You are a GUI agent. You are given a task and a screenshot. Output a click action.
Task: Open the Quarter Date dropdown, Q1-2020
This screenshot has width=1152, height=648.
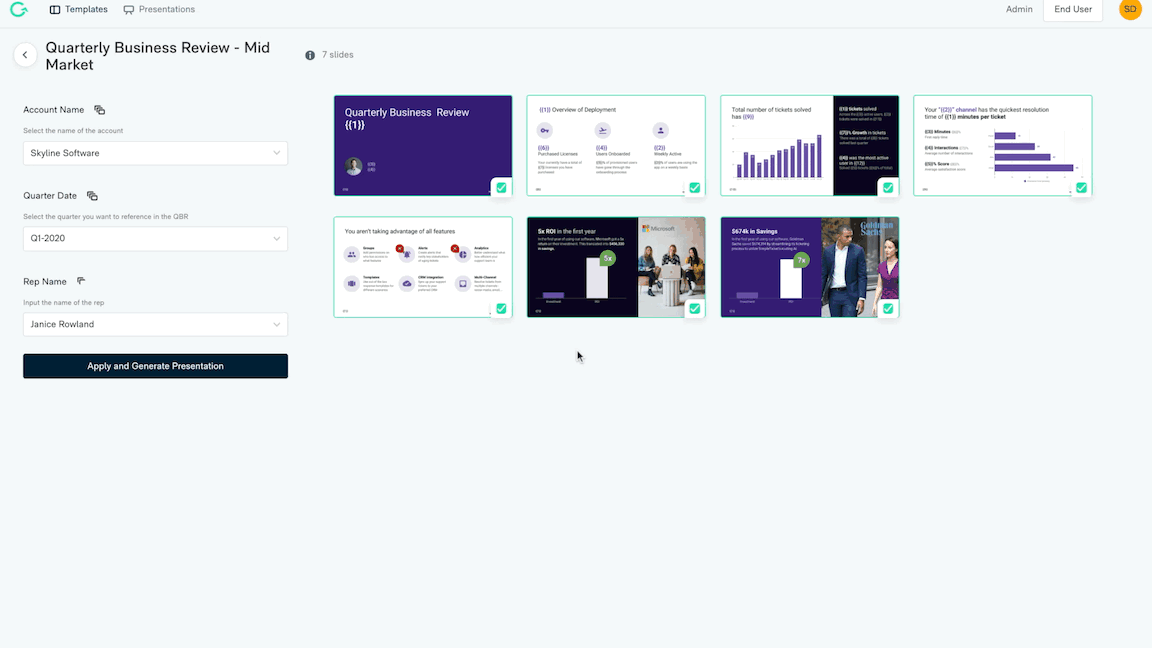coord(155,238)
